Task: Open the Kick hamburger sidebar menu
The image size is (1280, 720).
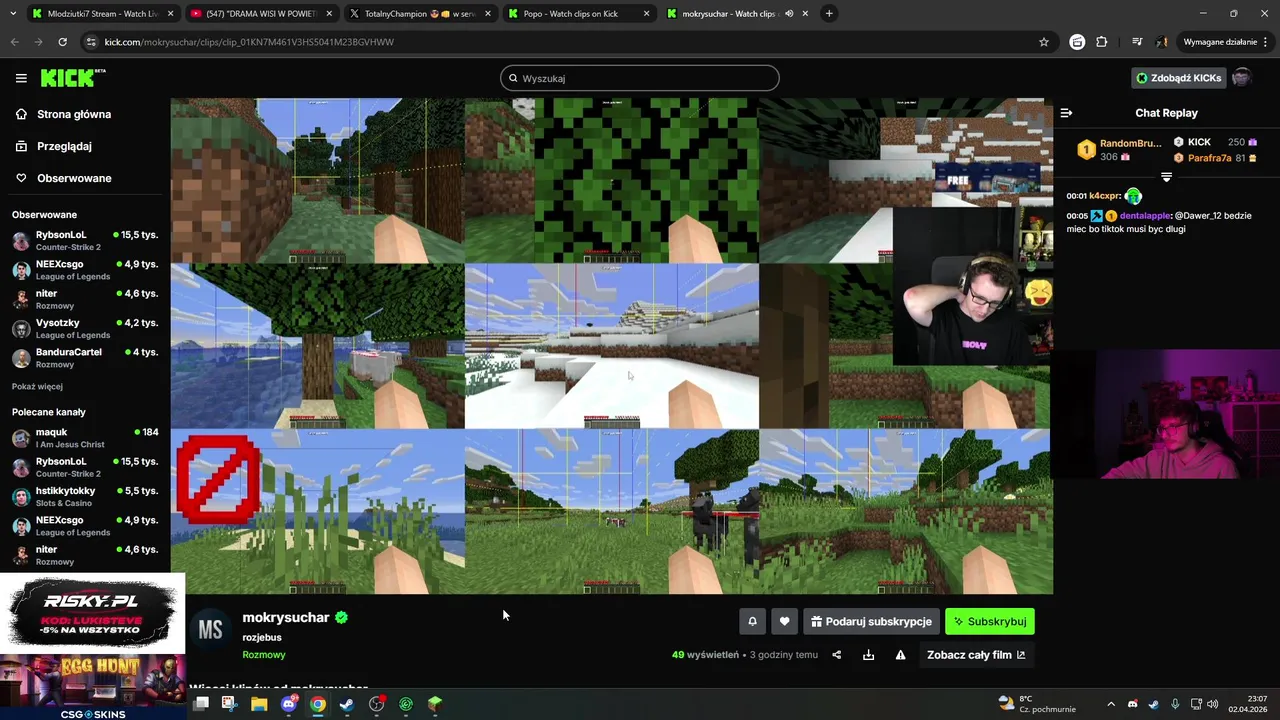Action: (x=21, y=78)
